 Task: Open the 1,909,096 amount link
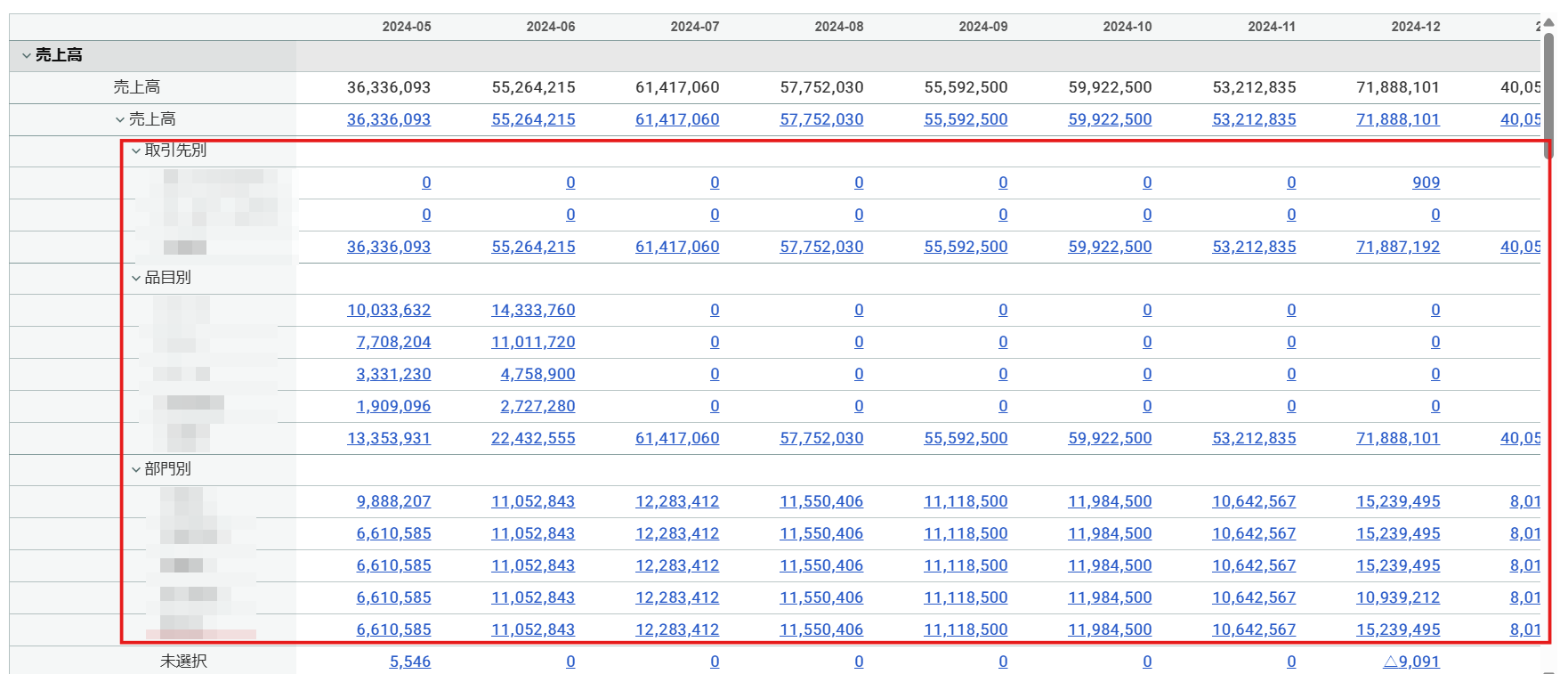pyautogui.click(x=393, y=406)
